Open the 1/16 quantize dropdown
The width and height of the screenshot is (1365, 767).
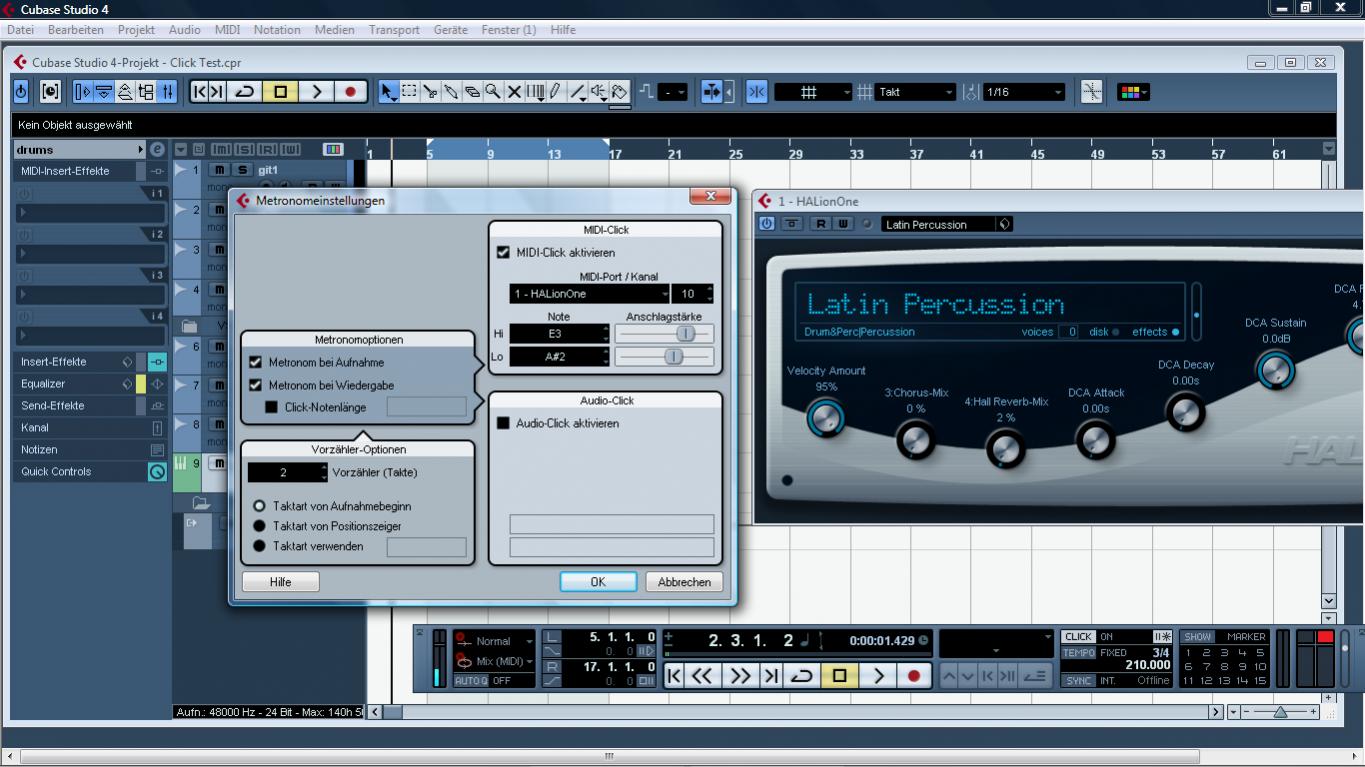point(1025,91)
